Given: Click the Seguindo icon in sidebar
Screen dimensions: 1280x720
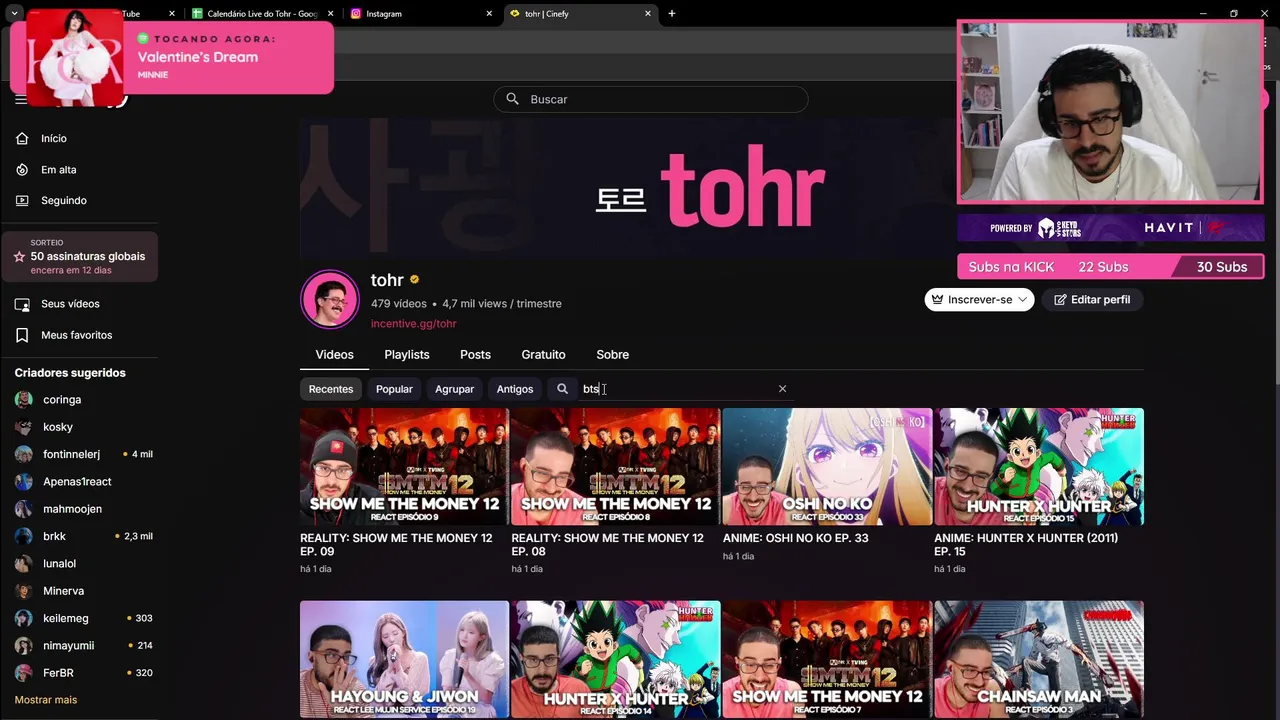Looking at the screenshot, I should [x=22, y=201].
